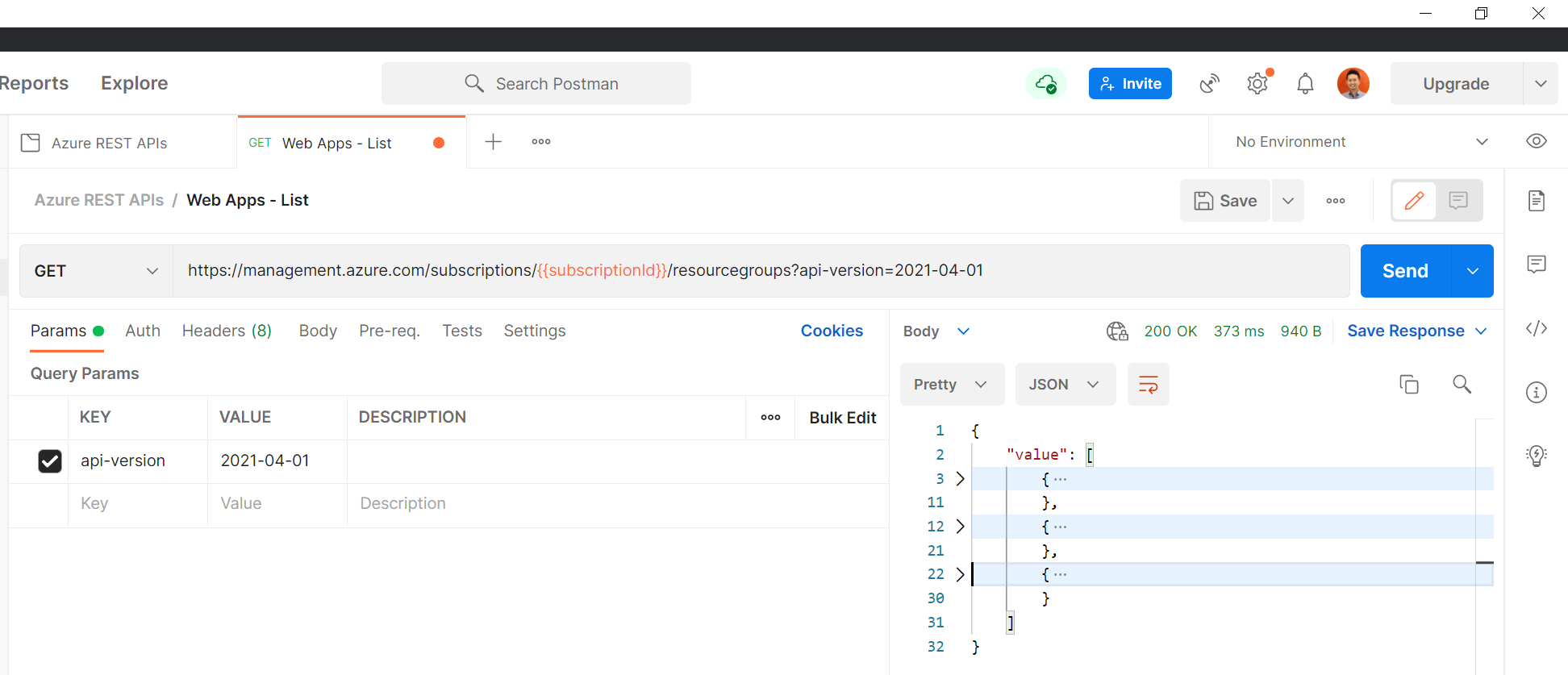Open the comments icon in right sidebar
1568x675 pixels.
point(1536,265)
